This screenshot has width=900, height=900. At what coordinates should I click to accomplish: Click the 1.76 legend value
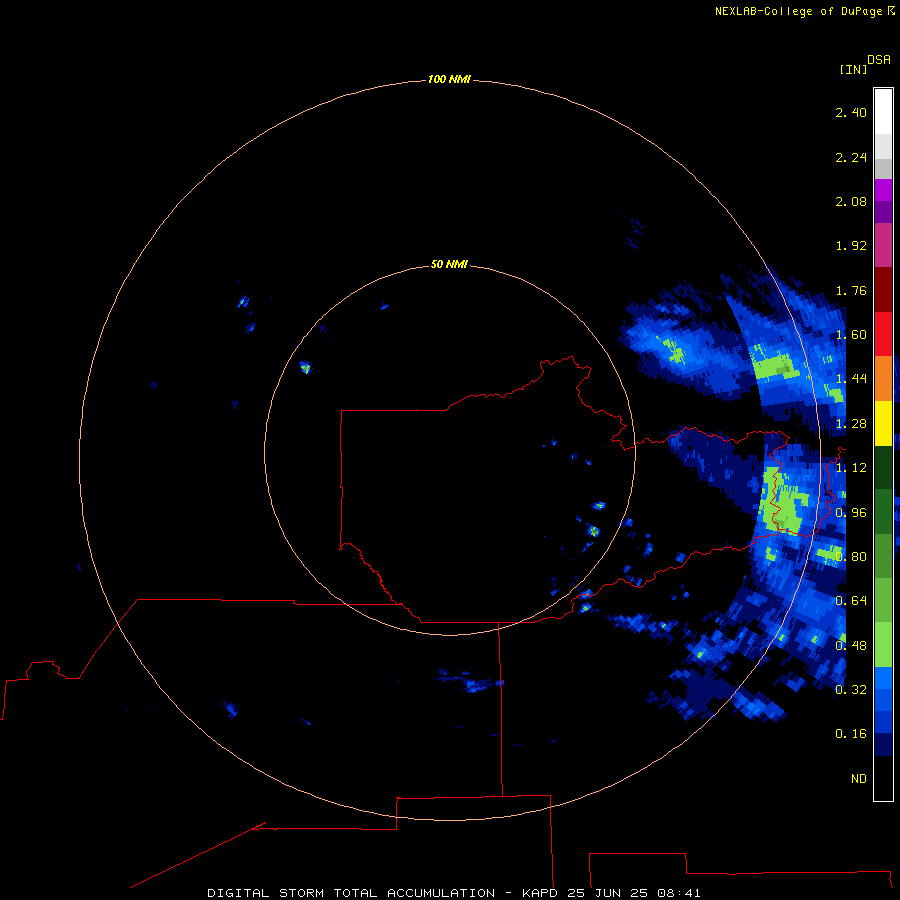851,290
